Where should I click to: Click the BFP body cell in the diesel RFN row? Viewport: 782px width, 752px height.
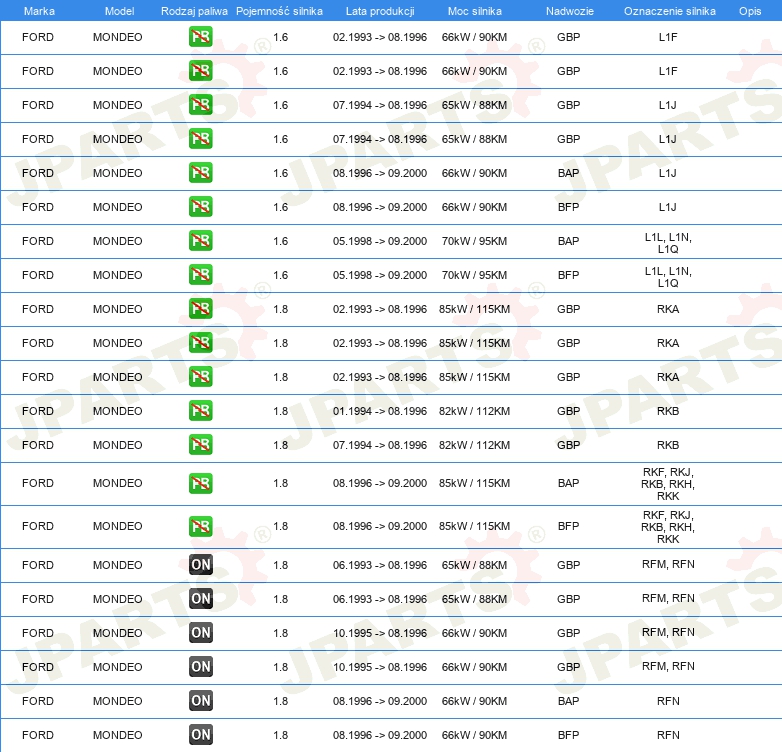pyautogui.click(x=569, y=735)
